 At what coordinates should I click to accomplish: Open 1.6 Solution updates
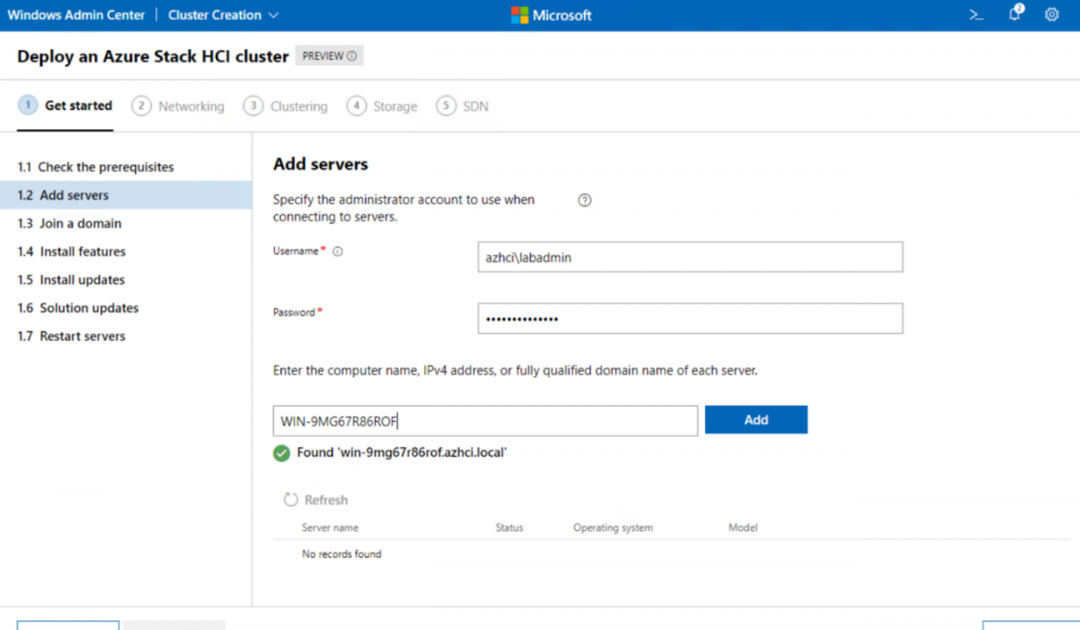click(126, 308)
